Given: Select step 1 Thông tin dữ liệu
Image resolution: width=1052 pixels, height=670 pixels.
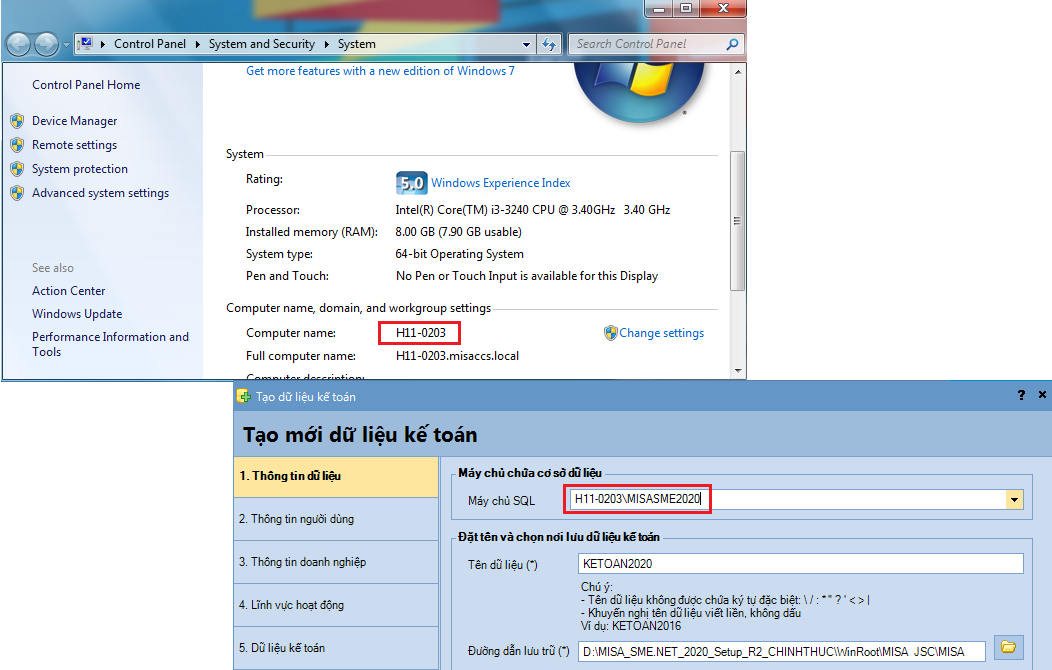Looking at the screenshot, I should [336, 476].
